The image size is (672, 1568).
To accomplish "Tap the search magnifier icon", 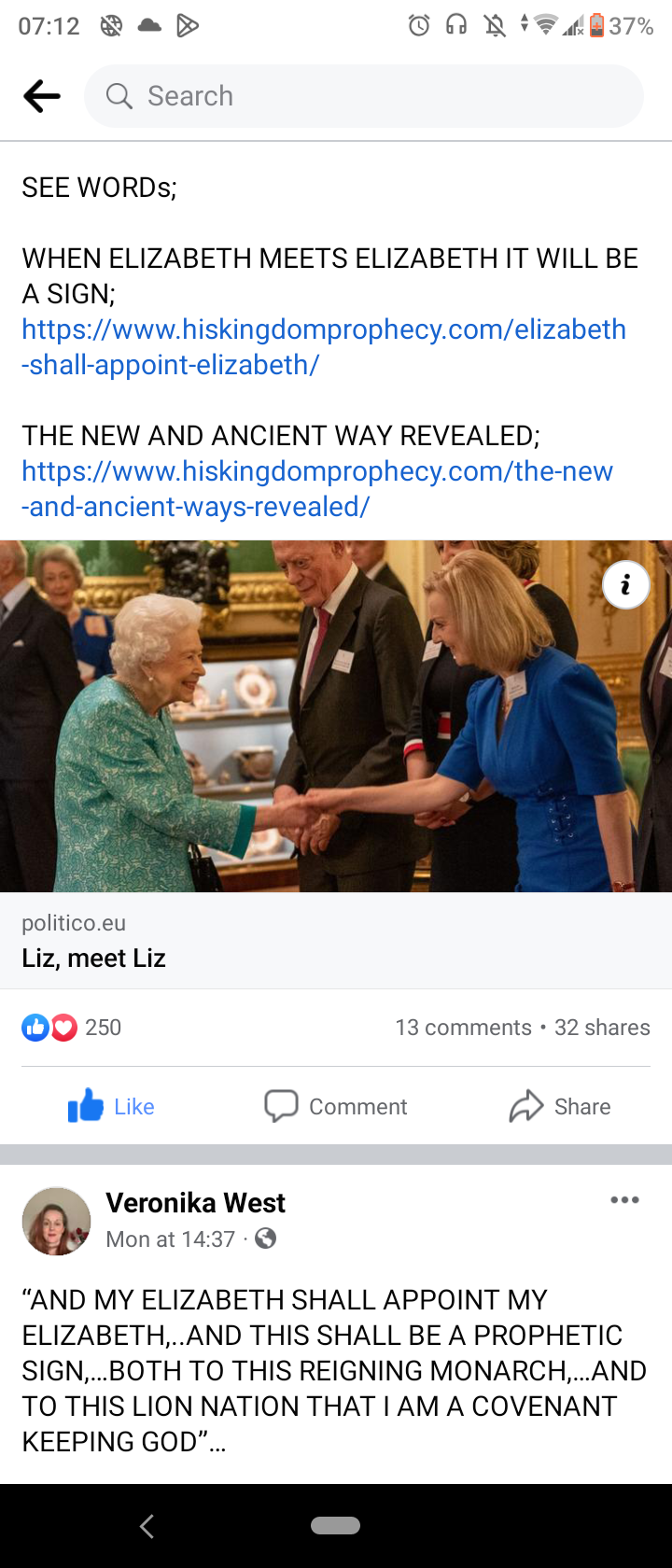I will click(119, 96).
